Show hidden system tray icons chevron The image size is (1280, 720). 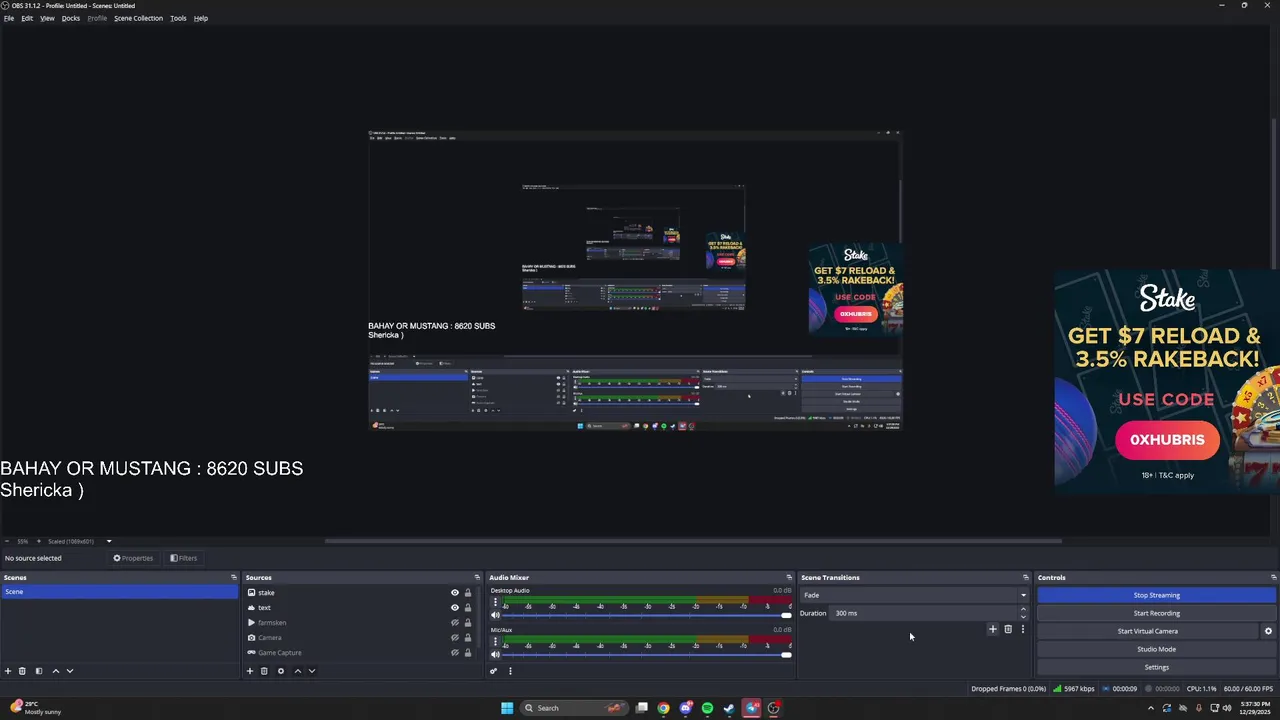[1150, 708]
